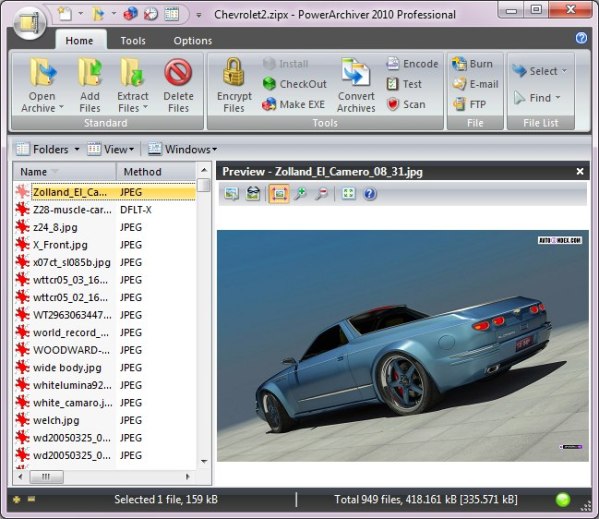The height and width of the screenshot is (519, 599).
Task: Open the Convert Archives tool
Action: pyautogui.click(x=356, y=86)
